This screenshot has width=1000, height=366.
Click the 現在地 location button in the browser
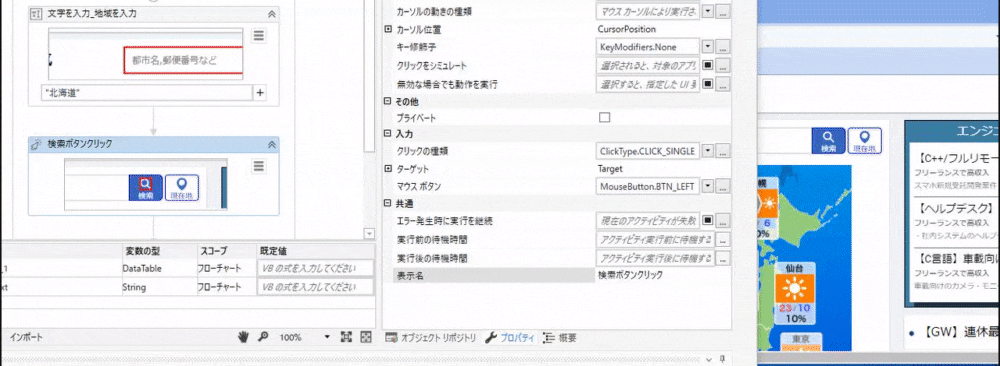coord(865,141)
